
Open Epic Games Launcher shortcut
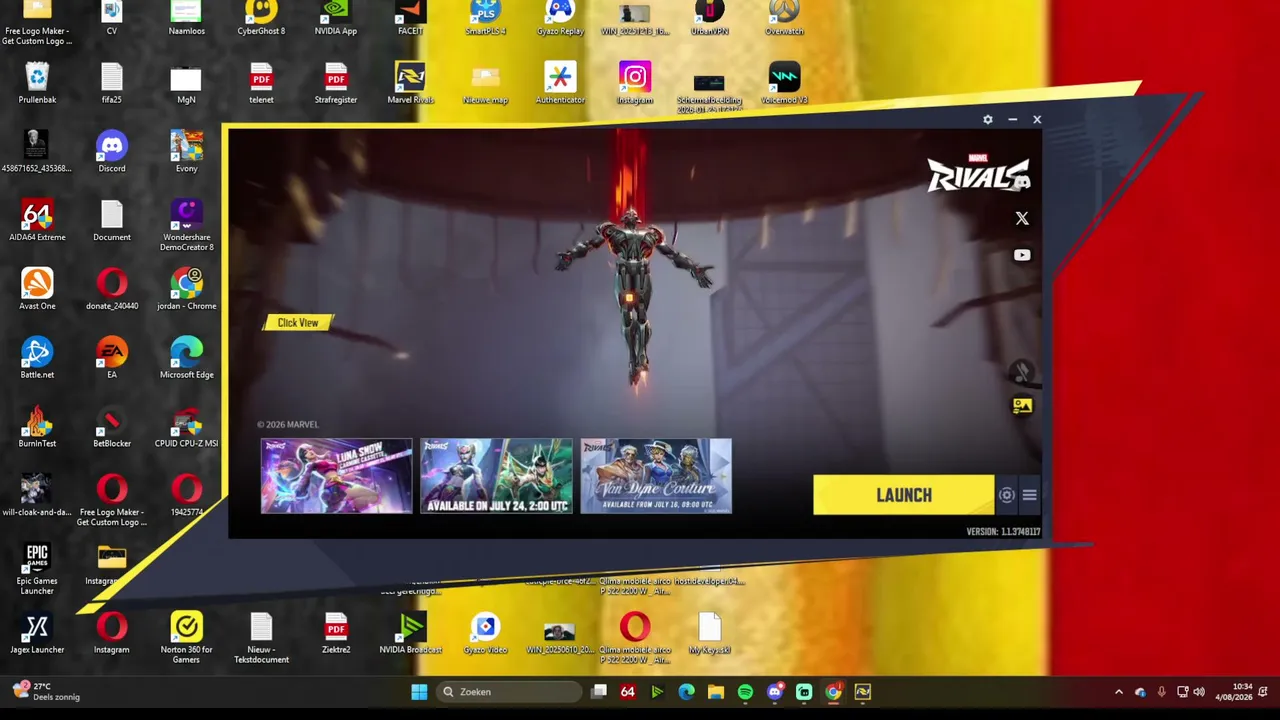[37, 568]
